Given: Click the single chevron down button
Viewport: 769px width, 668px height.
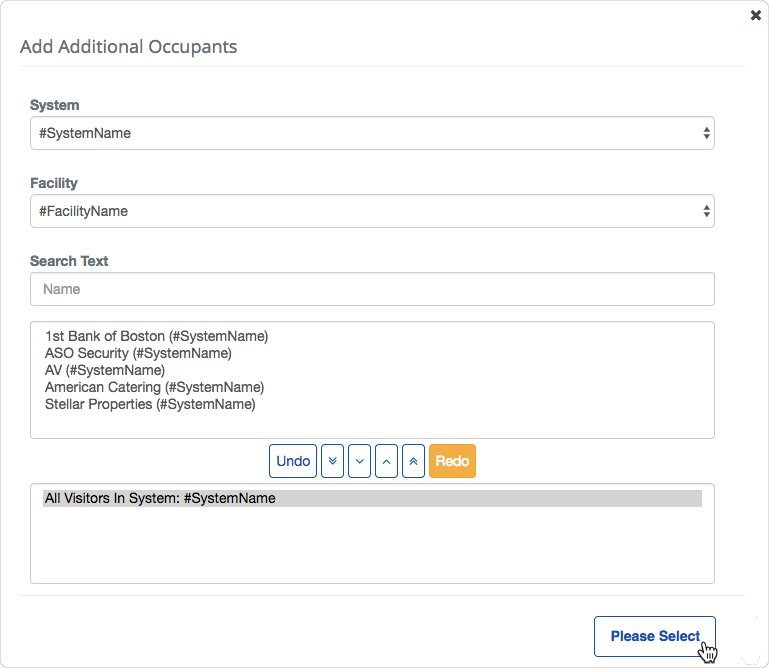Looking at the screenshot, I should click(x=360, y=461).
